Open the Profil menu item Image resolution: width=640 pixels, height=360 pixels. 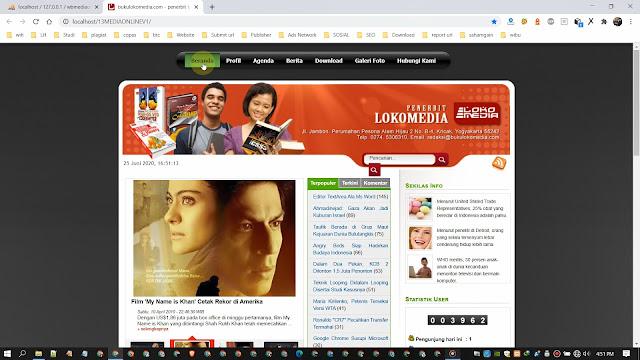233,60
